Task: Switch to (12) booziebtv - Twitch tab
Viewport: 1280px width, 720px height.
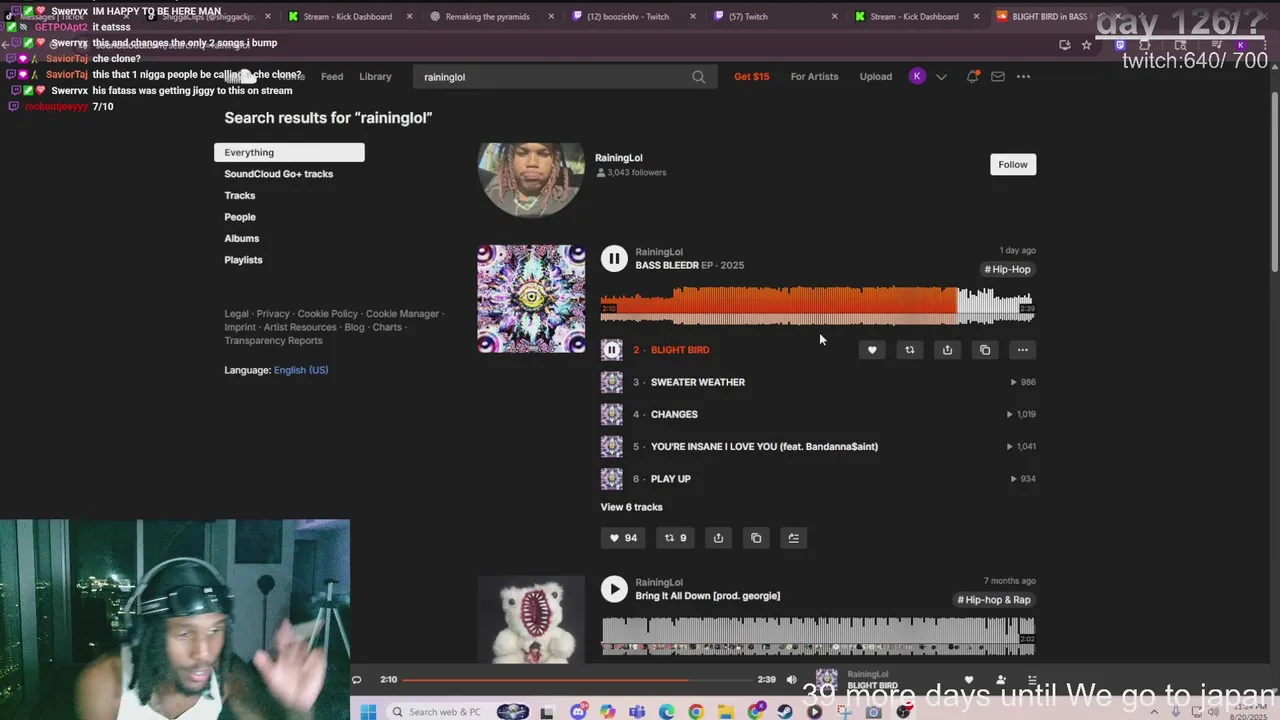Action: [x=628, y=16]
